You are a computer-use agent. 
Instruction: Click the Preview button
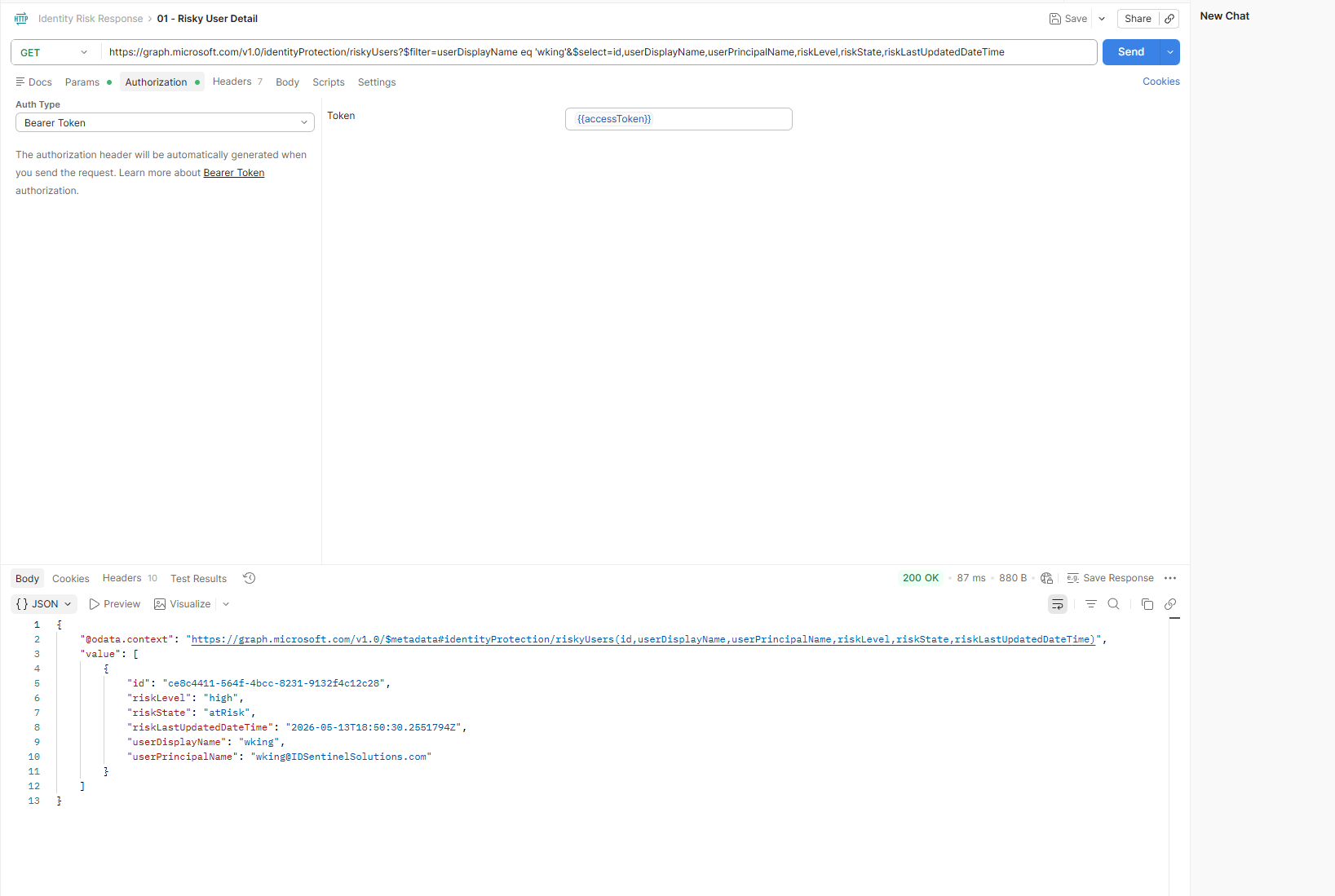115,604
